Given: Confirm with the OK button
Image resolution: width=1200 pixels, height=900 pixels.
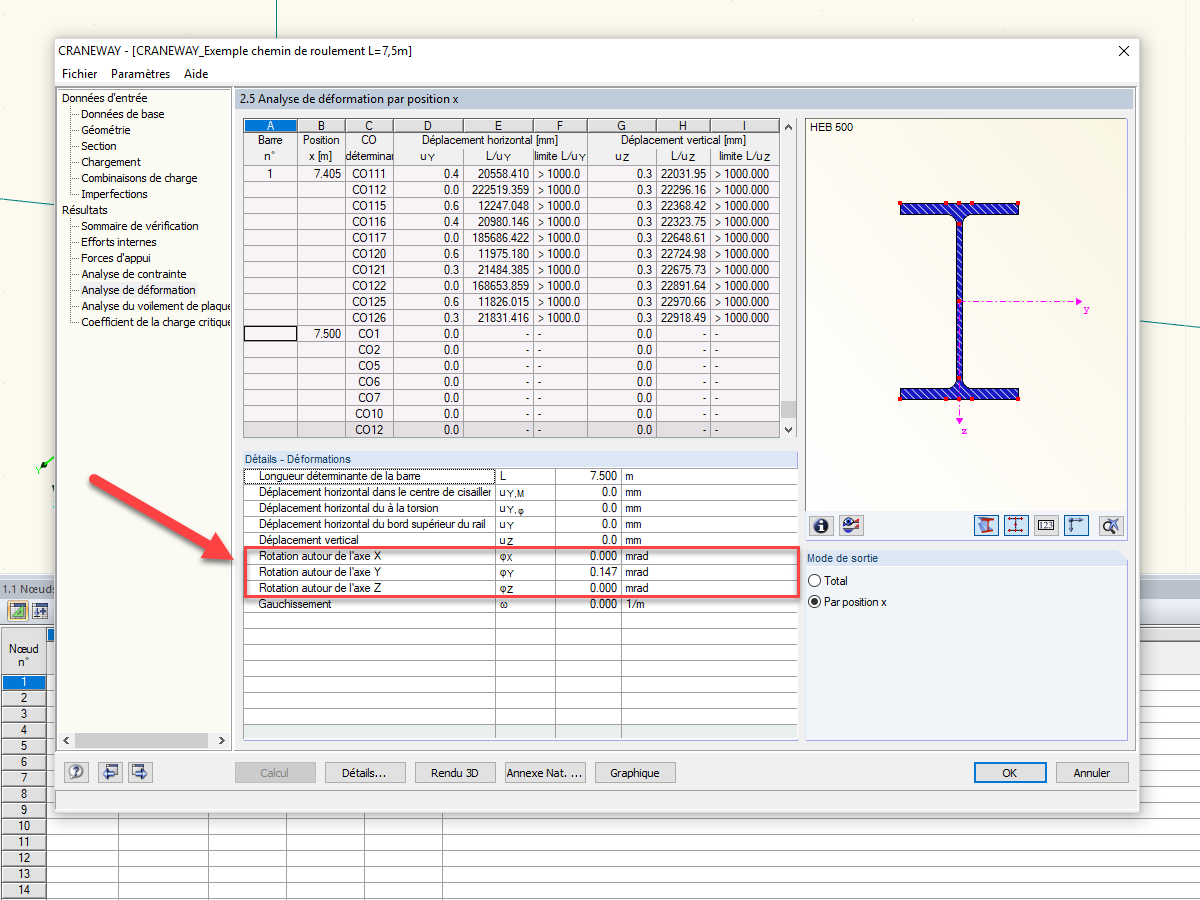Looking at the screenshot, I should point(1010,773).
